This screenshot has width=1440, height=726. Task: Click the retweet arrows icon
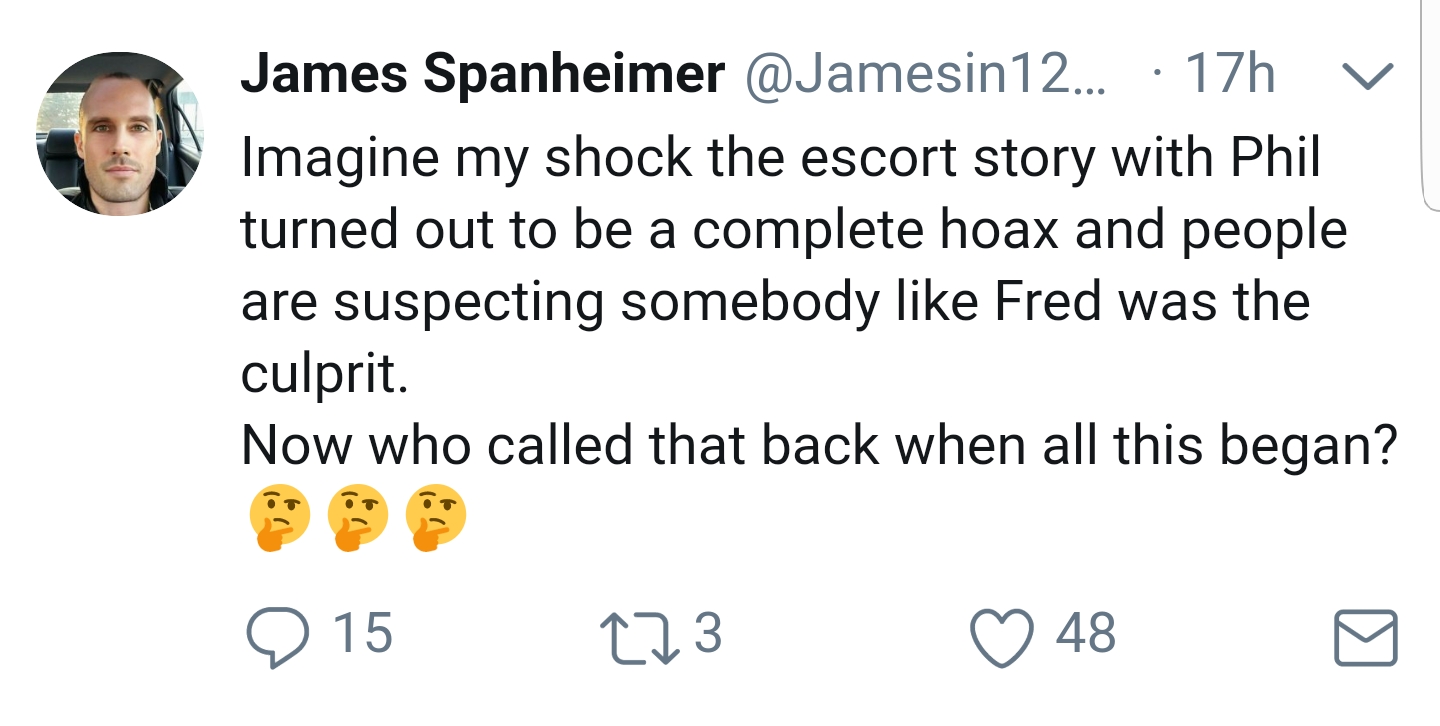point(640,636)
